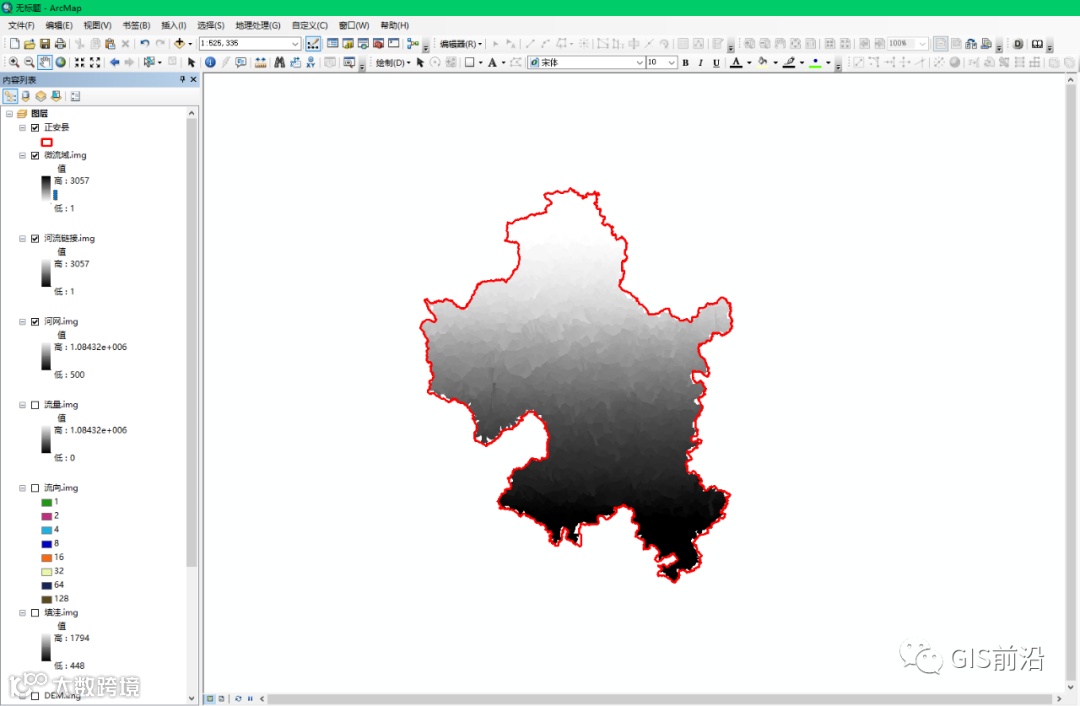Uncheck the 河网.img layer checkbox
Screen dimensions: 1080x706
35,322
